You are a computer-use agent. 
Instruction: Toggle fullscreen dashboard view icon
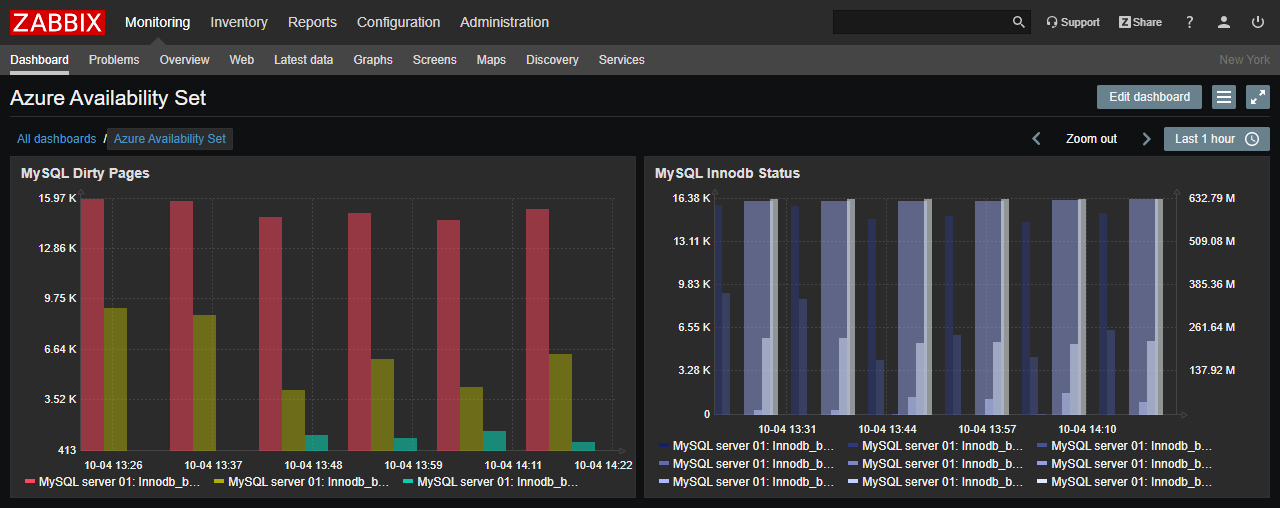(1258, 97)
